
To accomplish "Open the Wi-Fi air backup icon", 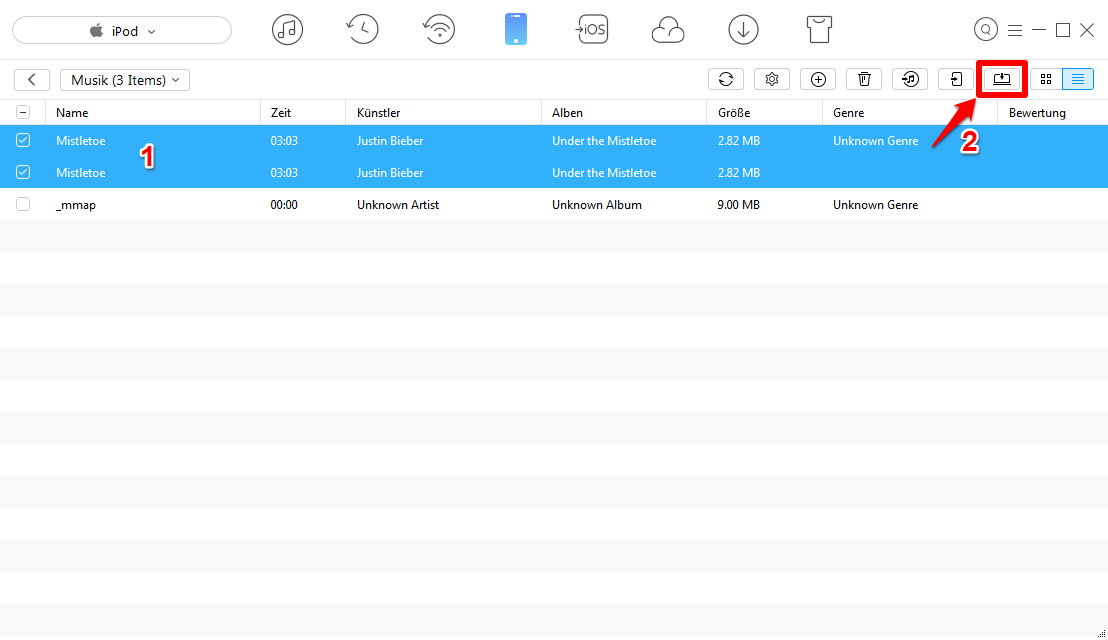I will click(439, 30).
